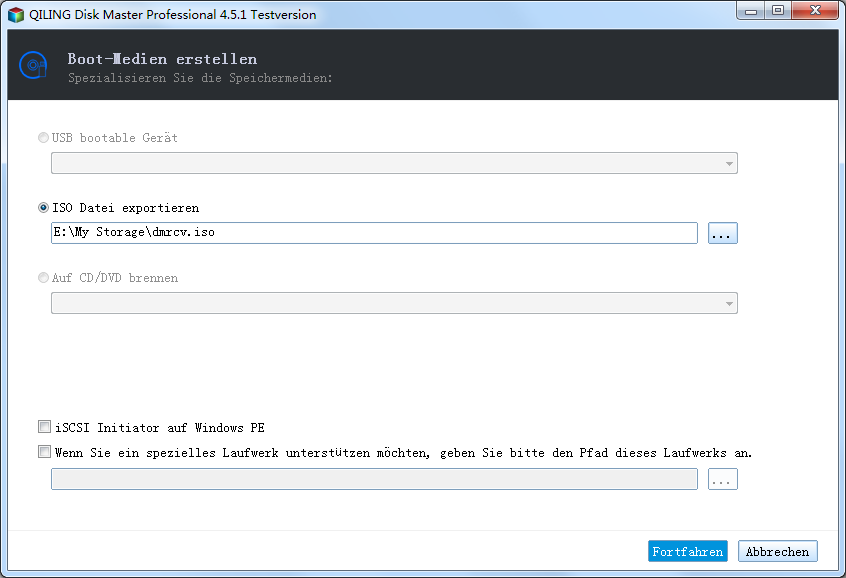
Task: Click the Fortfahren button
Action: click(x=688, y=551)
